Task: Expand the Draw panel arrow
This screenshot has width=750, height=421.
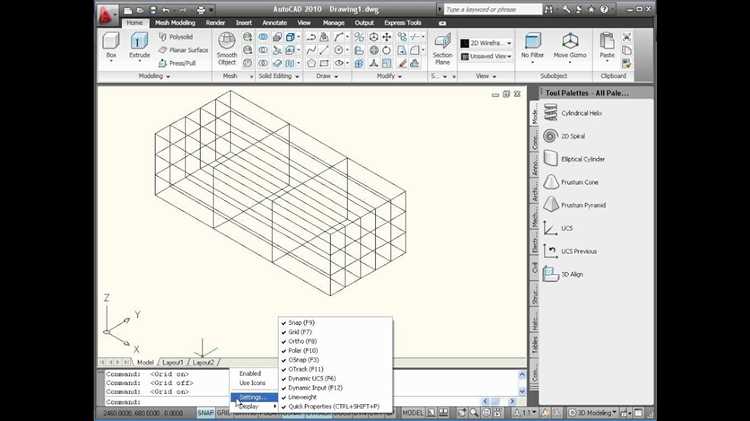Action: [x=336, y=77]
